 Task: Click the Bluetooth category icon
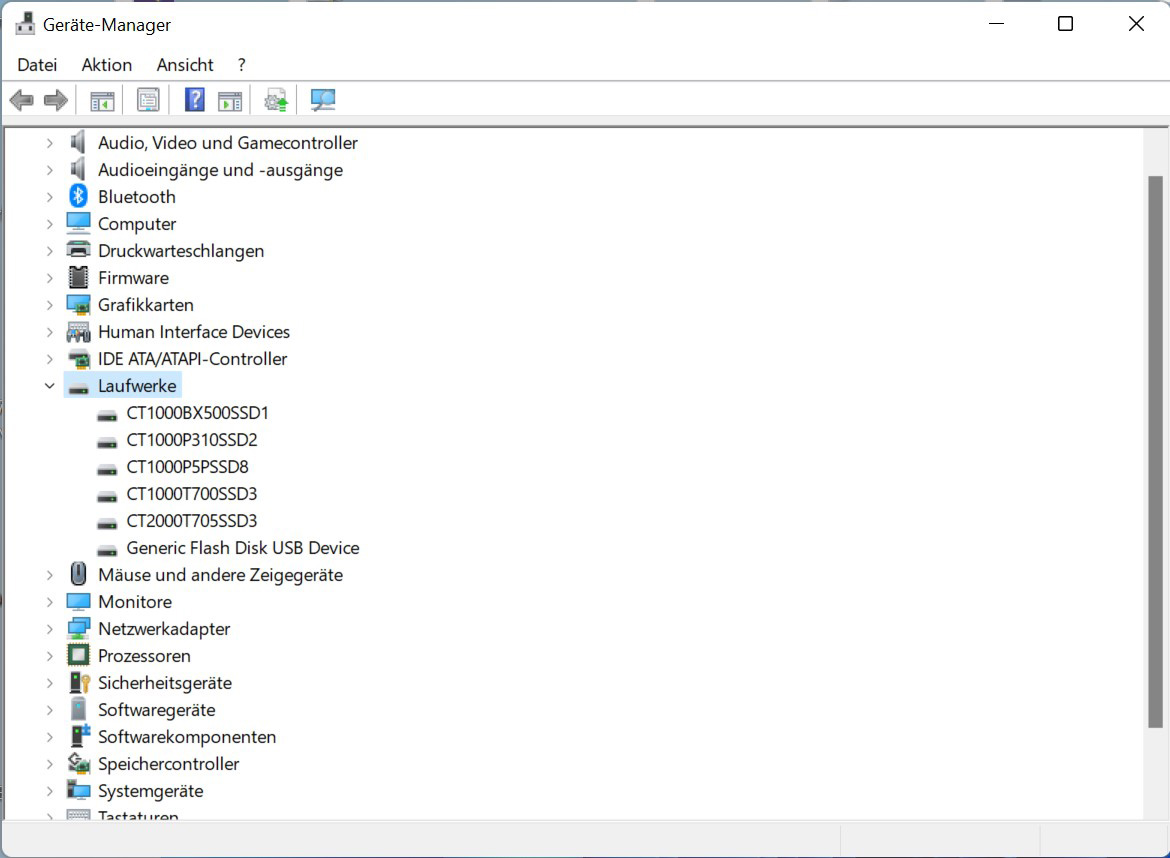[x=78, y=196]
